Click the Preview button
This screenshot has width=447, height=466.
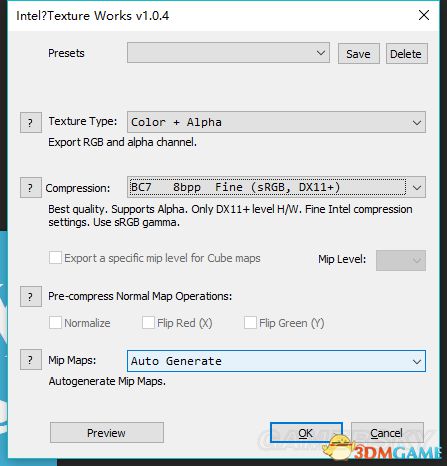pos(107,433)
